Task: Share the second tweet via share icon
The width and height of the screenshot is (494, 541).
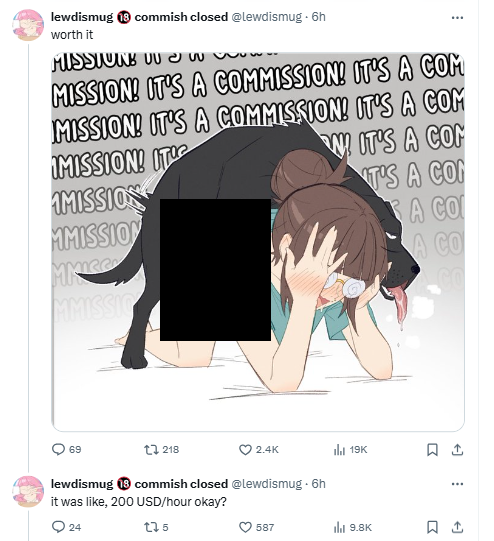Action: [x=457, y=527]
